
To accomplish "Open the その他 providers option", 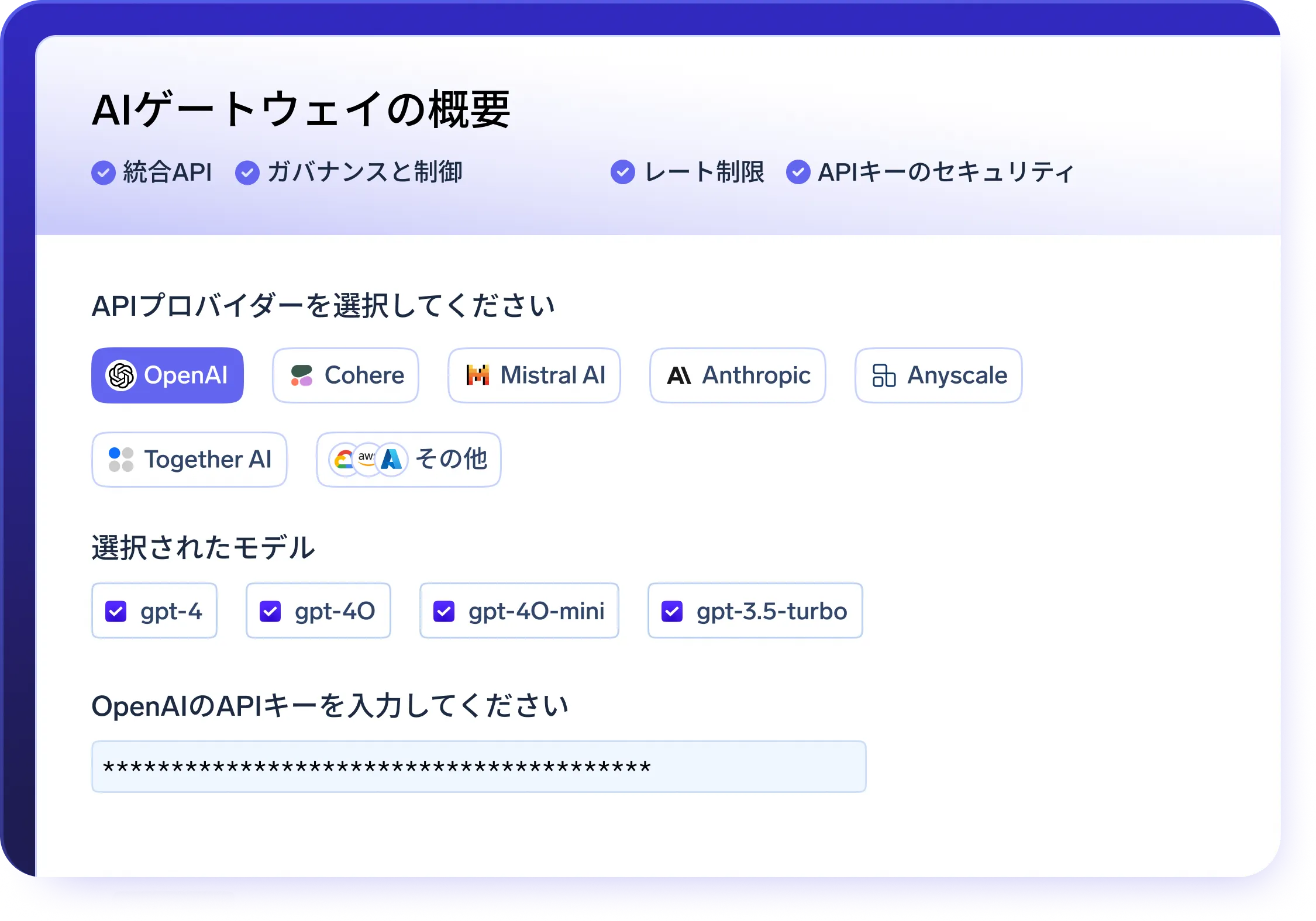I will click(x=409, y=460).
